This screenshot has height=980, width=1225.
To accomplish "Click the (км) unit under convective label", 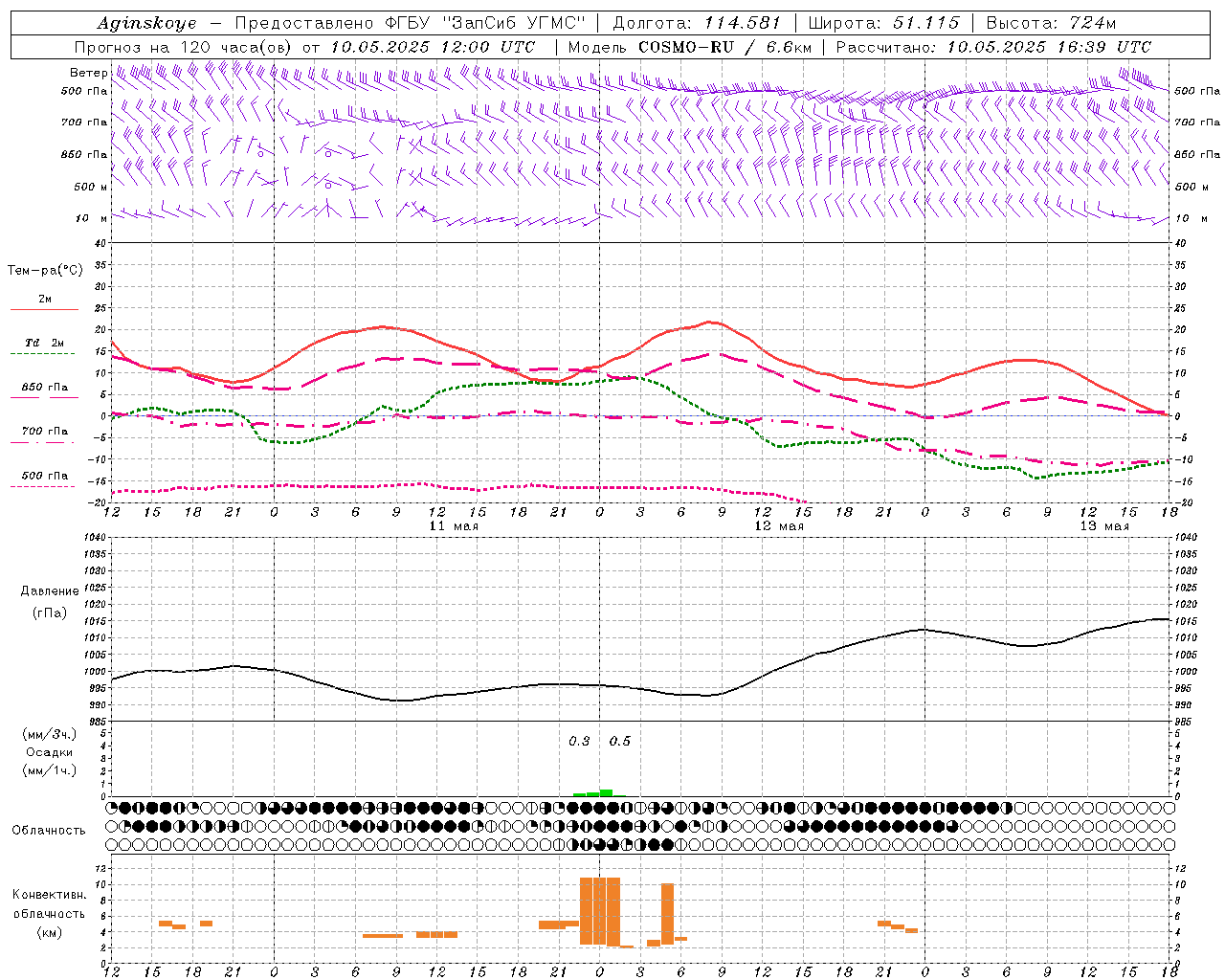I will [50, 932].
